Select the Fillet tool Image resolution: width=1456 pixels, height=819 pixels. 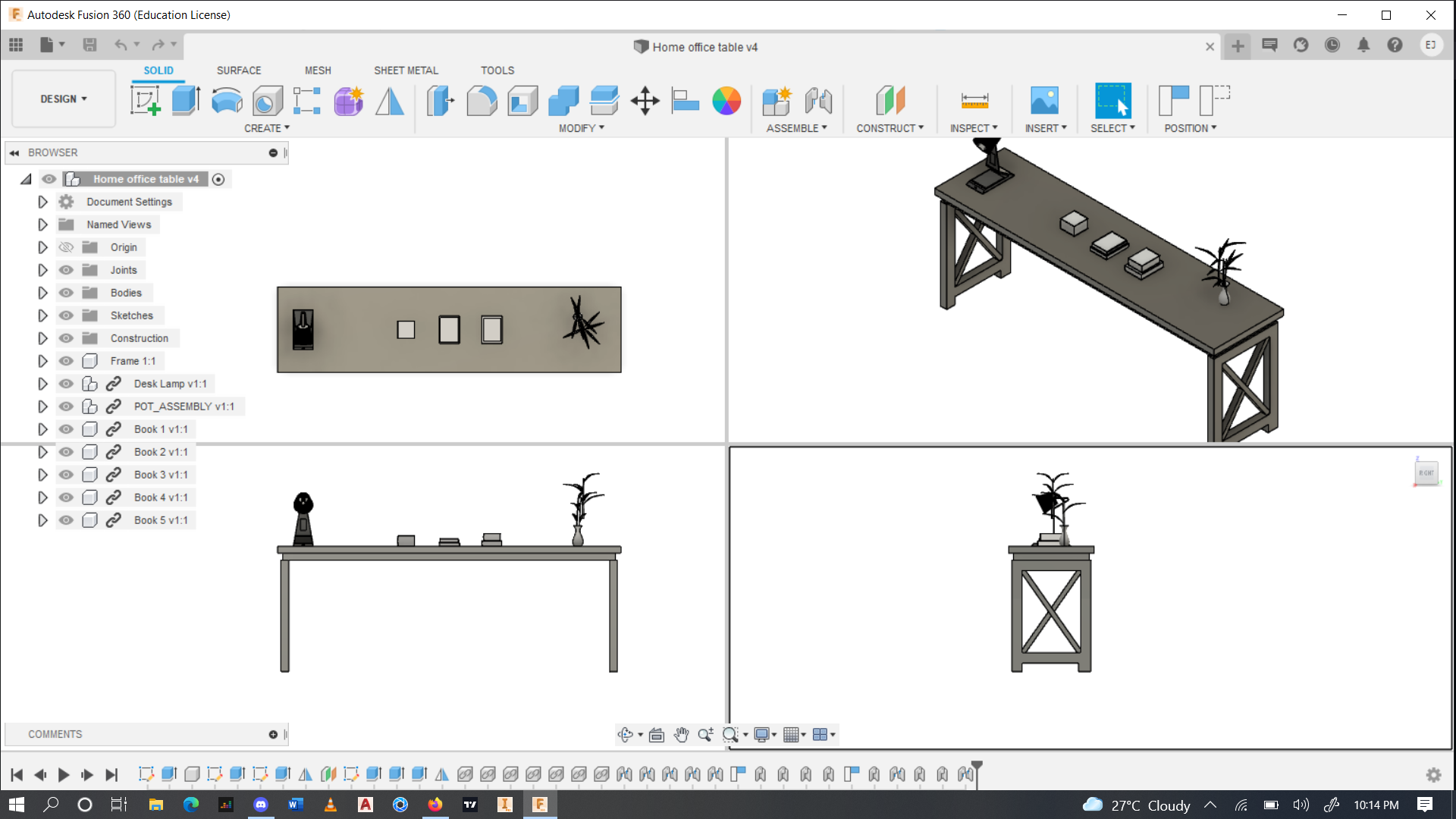482,100
